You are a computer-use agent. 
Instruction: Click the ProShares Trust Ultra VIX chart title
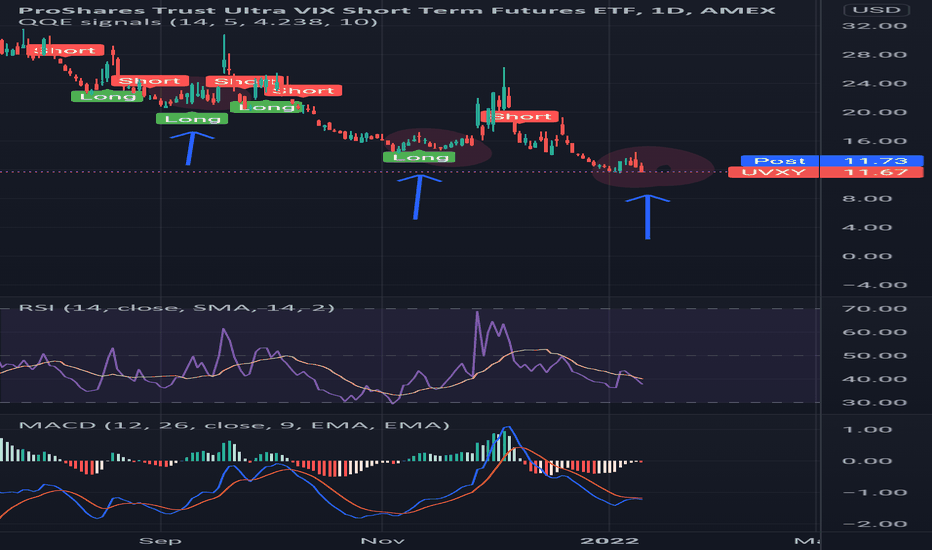(396, 10)
